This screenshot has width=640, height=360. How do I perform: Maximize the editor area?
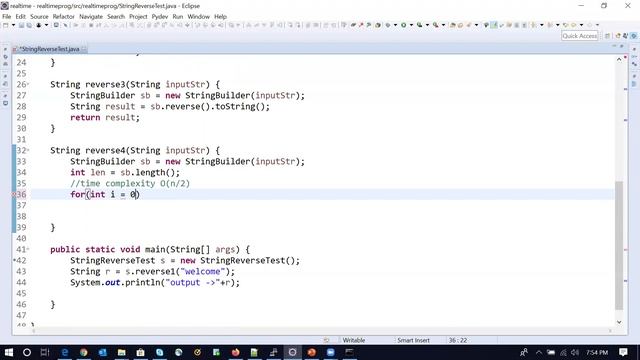(x=622, y=46)
